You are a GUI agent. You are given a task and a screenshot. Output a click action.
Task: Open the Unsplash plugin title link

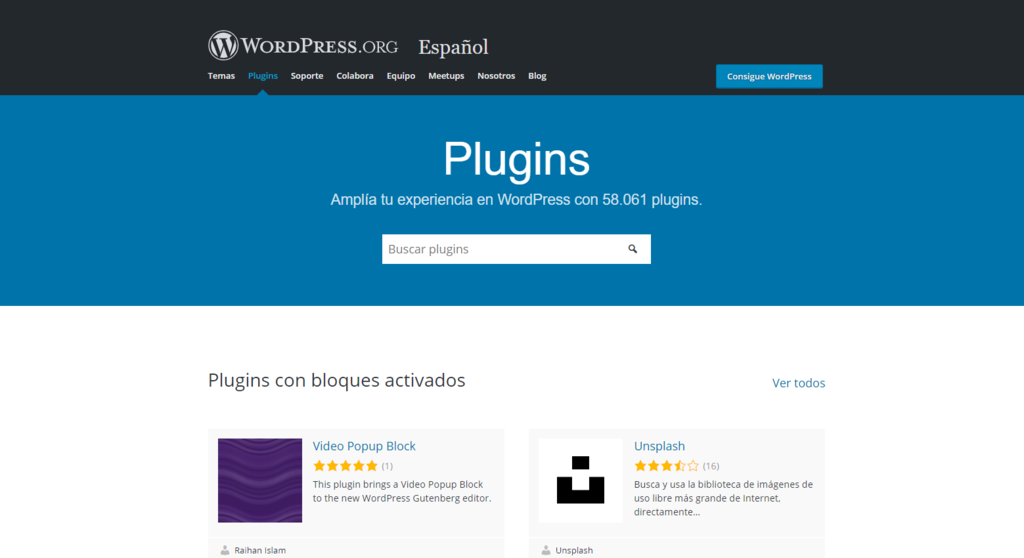(x=660, y=446)
